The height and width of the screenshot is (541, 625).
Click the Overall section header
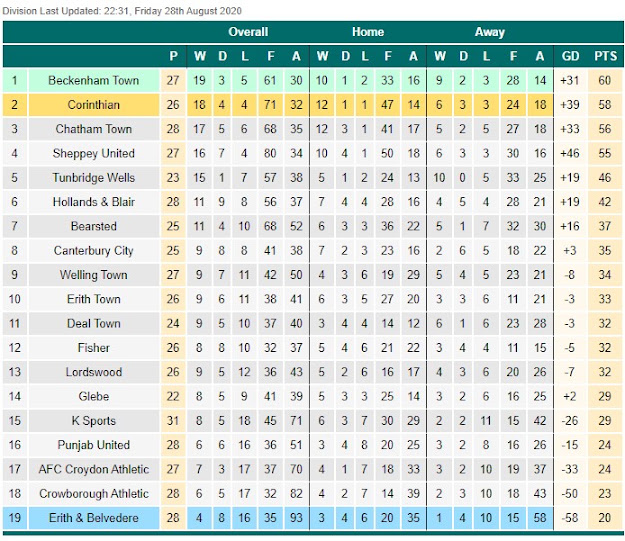pos(248,32)
